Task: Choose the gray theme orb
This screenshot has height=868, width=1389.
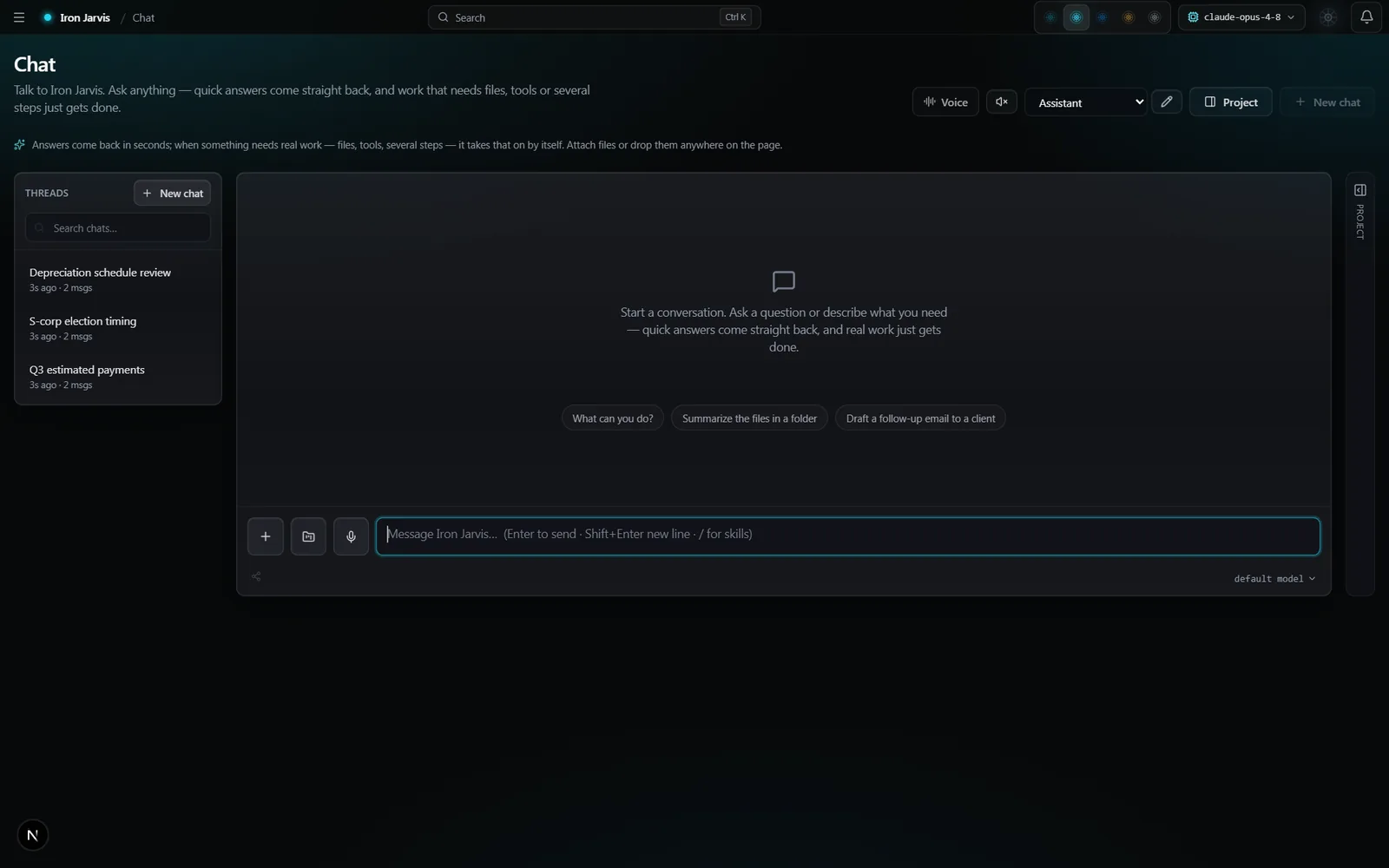Action: [1154, 17]
